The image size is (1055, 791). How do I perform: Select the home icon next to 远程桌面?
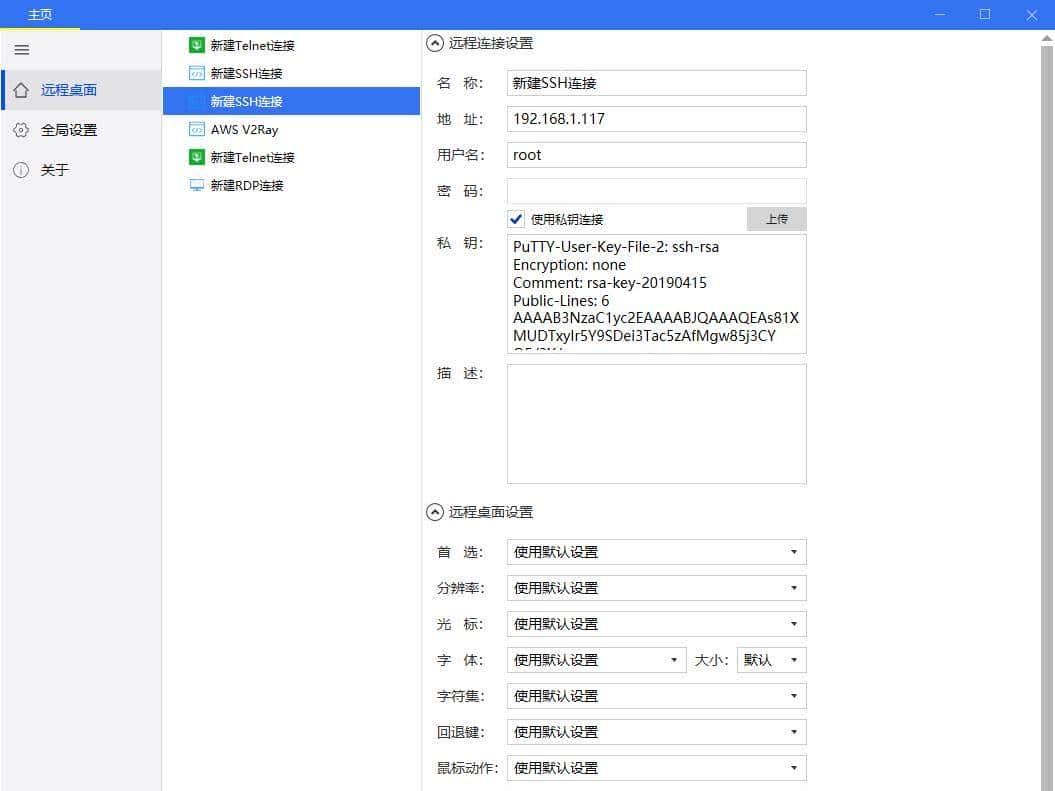pos(20,89)
